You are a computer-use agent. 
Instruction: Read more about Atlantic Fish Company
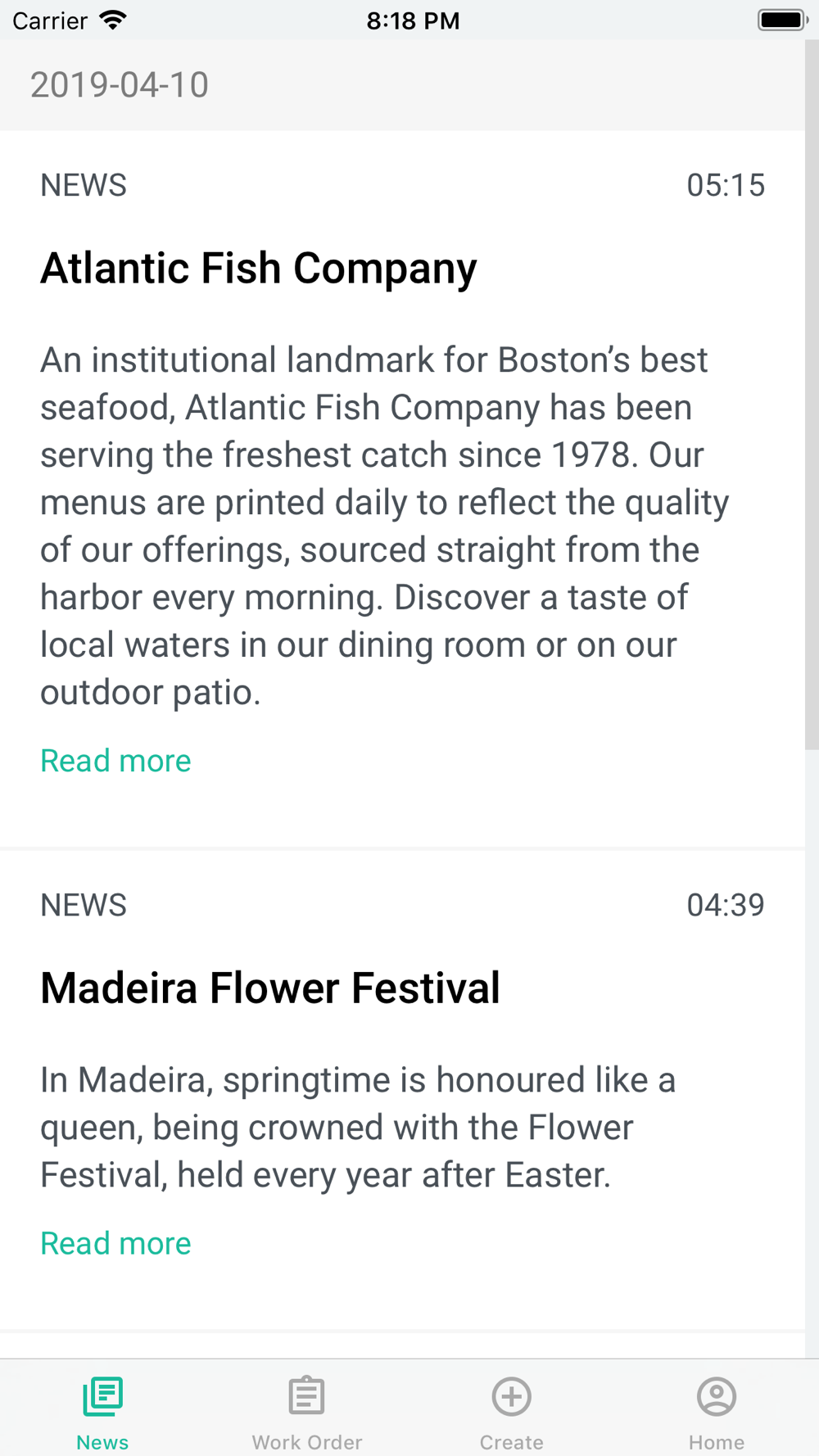pyautogui.click(x=115, y=761)
